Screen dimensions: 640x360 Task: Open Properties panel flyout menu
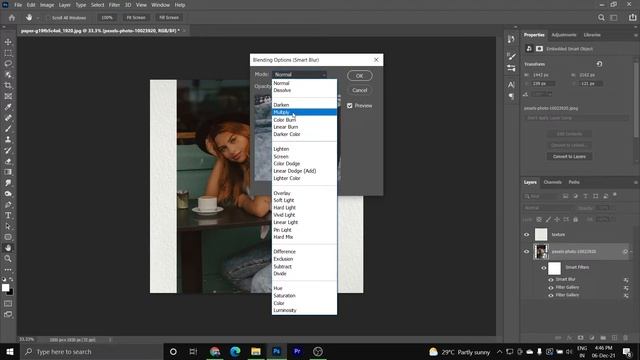pos(636,36)
